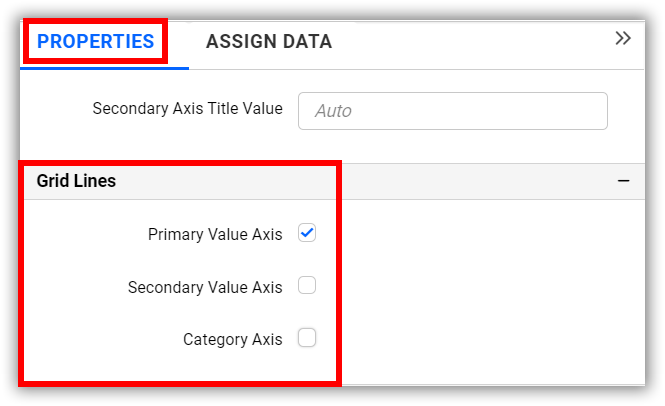Click the Secondary Value Axis label

[205, 287]
